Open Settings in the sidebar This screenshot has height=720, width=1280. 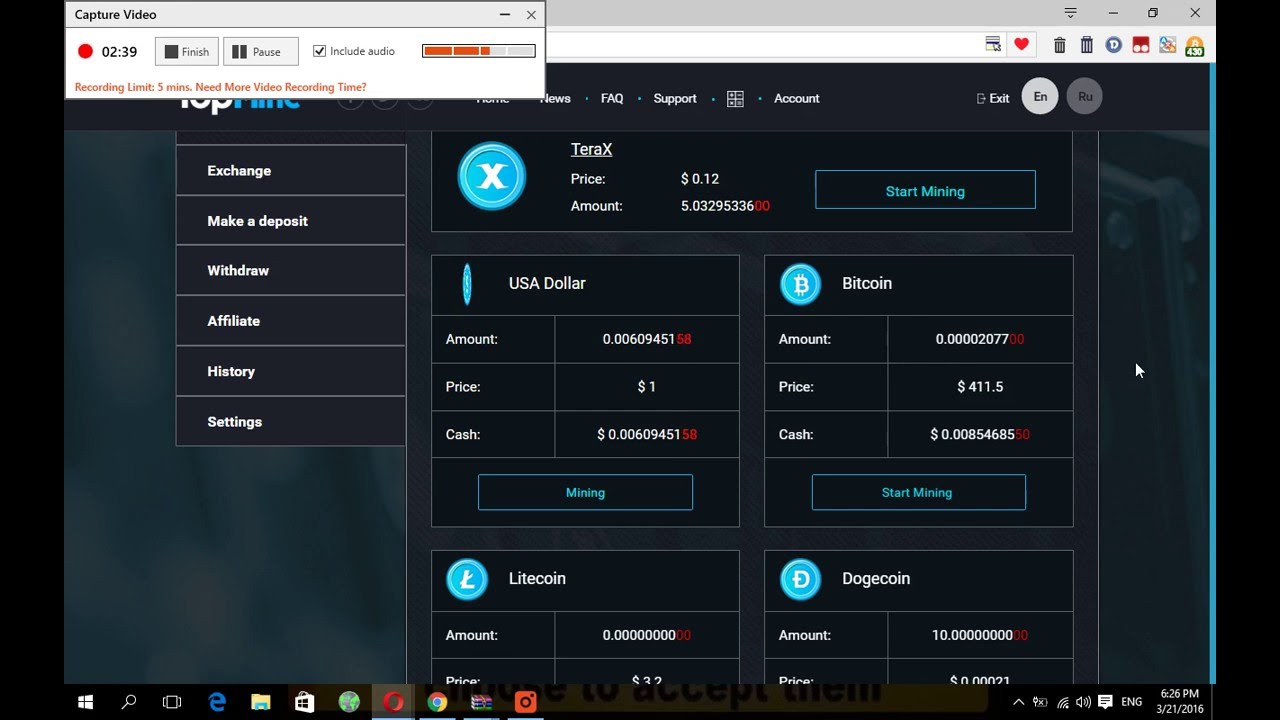pyautogui.click(x=291, y=422)
